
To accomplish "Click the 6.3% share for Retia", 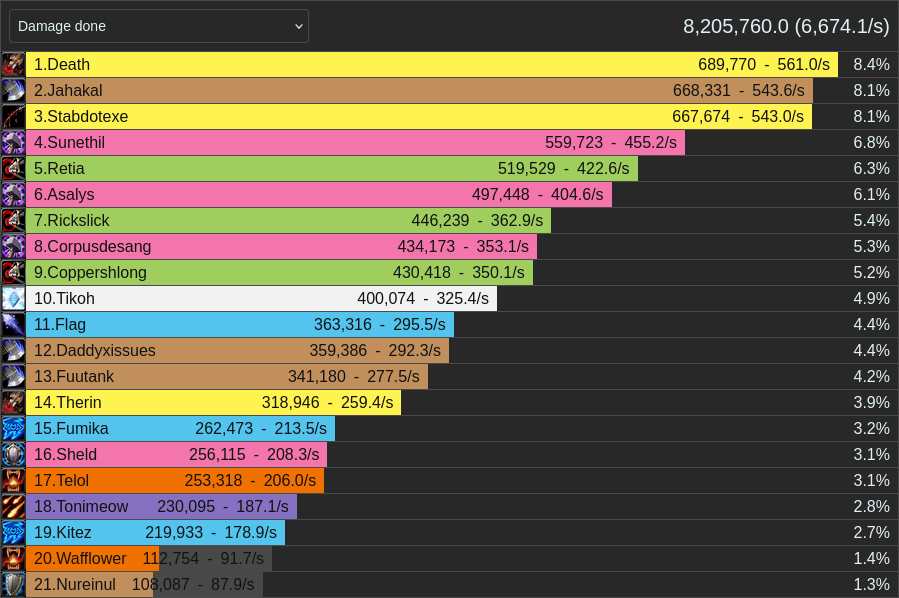I will click(871, 169).
